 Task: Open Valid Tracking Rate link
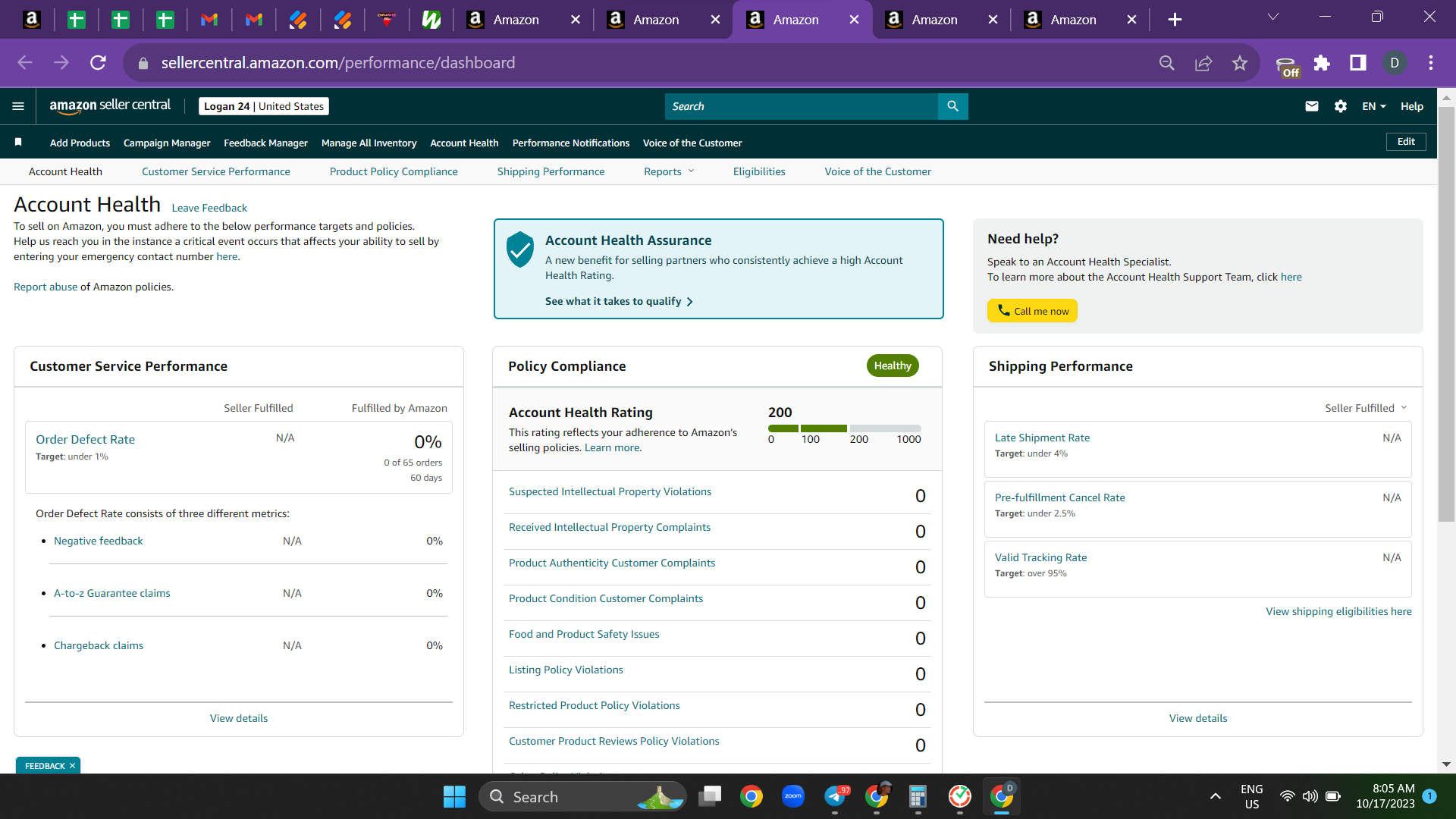1040,557
